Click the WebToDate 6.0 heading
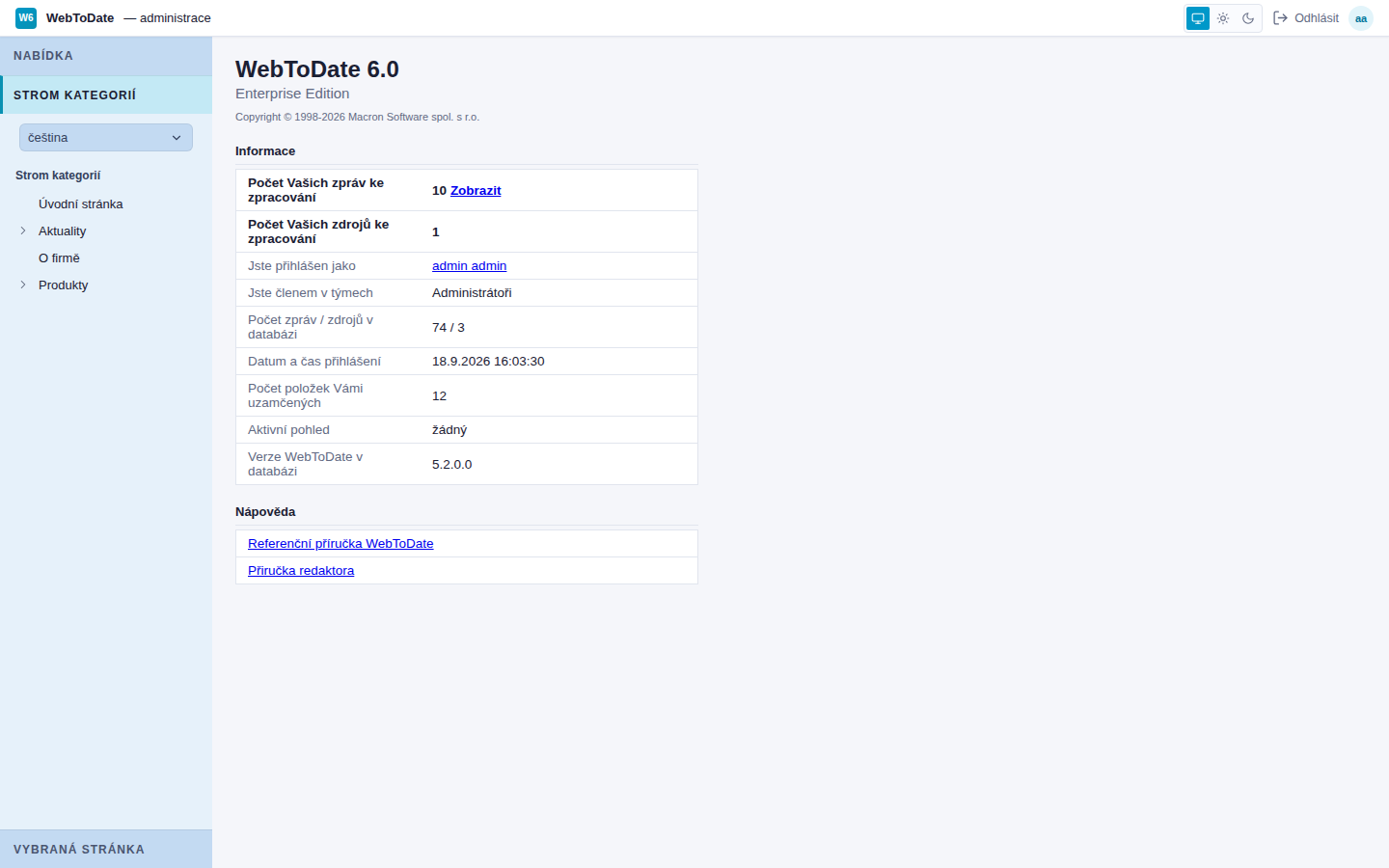The width and height of the screenshot is (1389, 868). (317, 69)
